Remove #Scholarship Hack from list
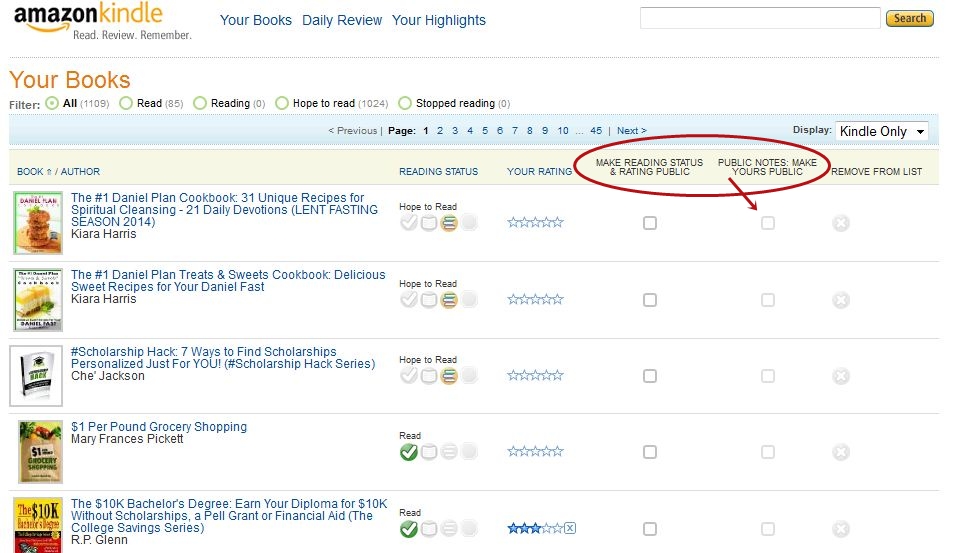This screenshot has height=553, width=954. pyautogui.click(x=841, y=376)
